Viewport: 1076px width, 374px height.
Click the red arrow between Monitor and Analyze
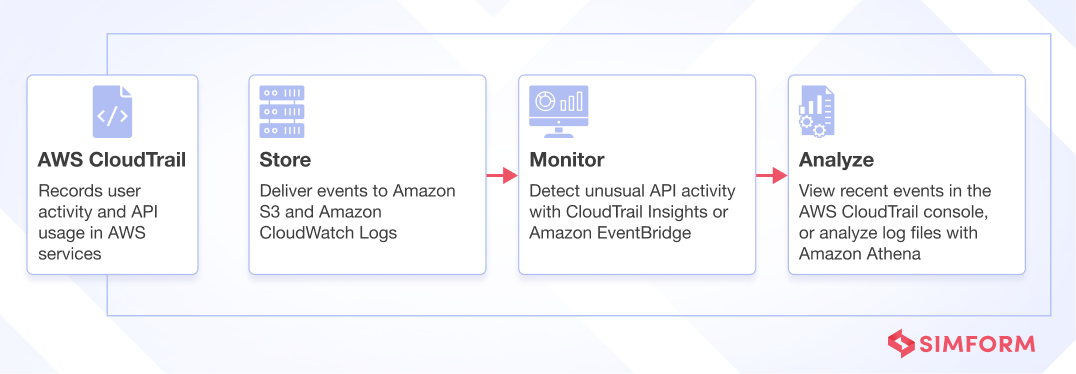click(x=772, y=176)
